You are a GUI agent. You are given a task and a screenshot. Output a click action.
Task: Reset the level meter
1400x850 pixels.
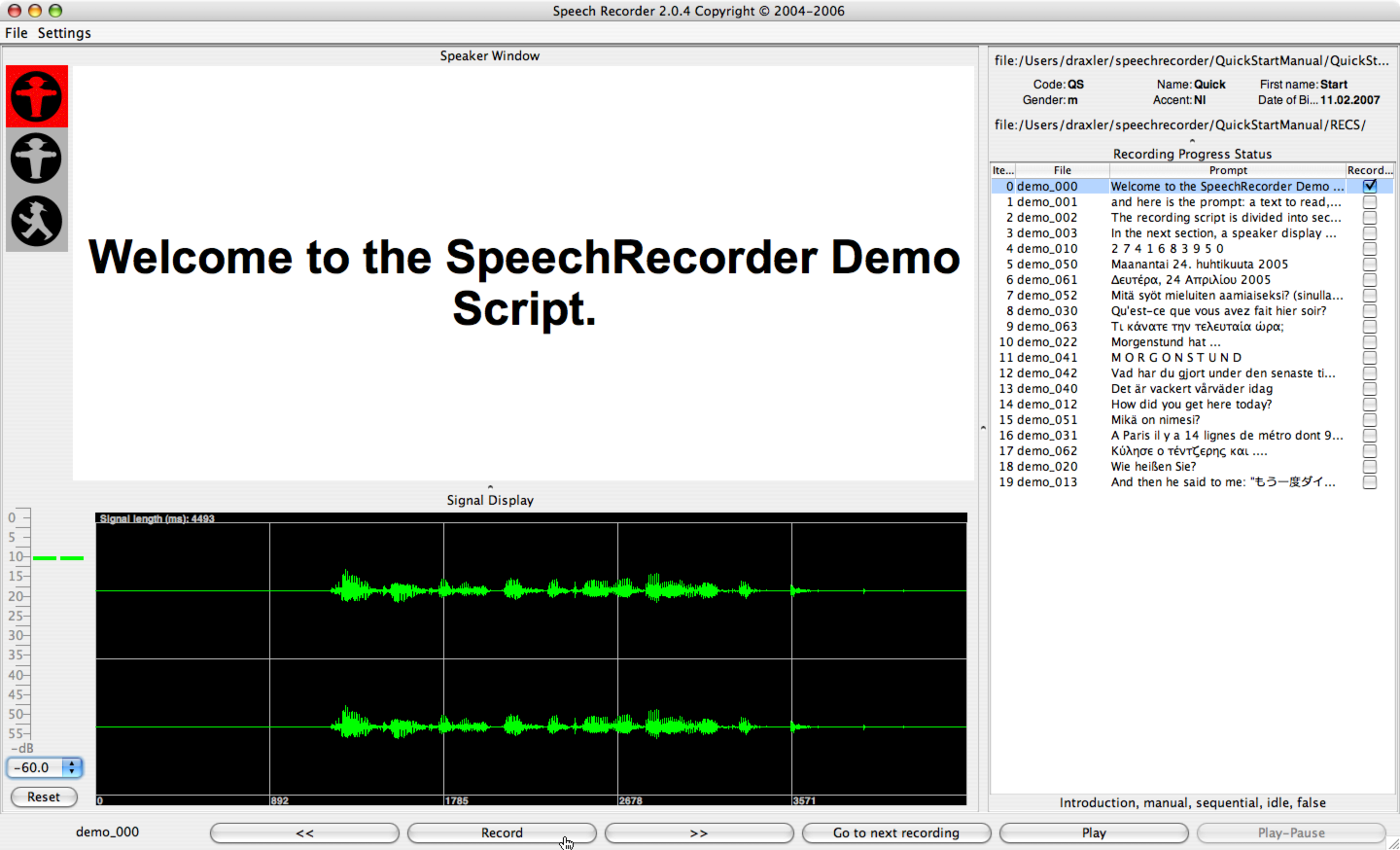(44, 797)
